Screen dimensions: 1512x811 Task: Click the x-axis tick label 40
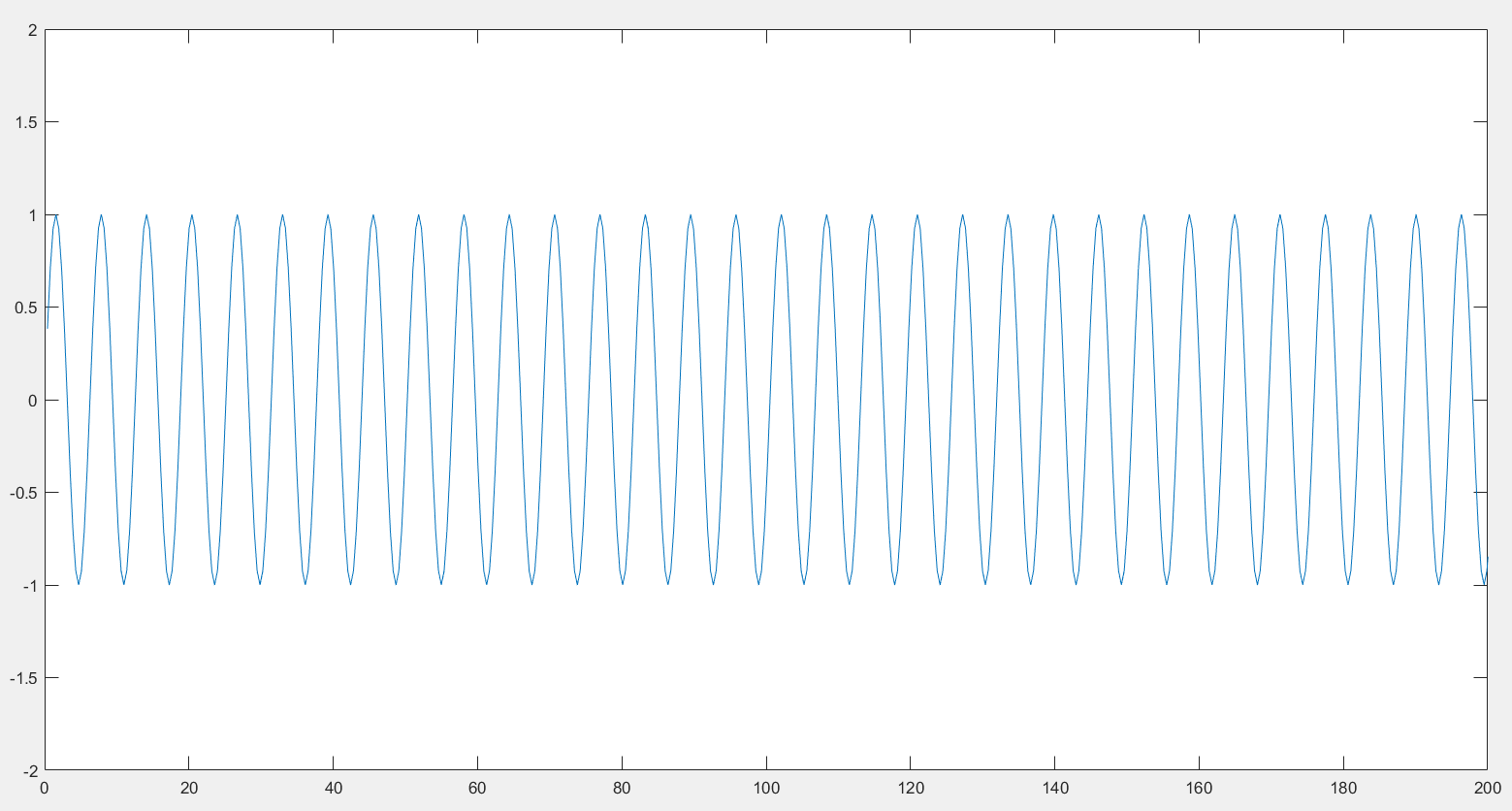point(333,789)
